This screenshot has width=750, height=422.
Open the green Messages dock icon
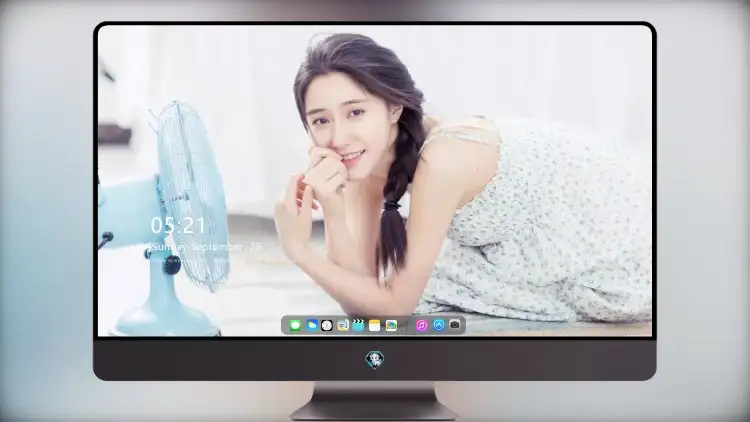(295, 325)
